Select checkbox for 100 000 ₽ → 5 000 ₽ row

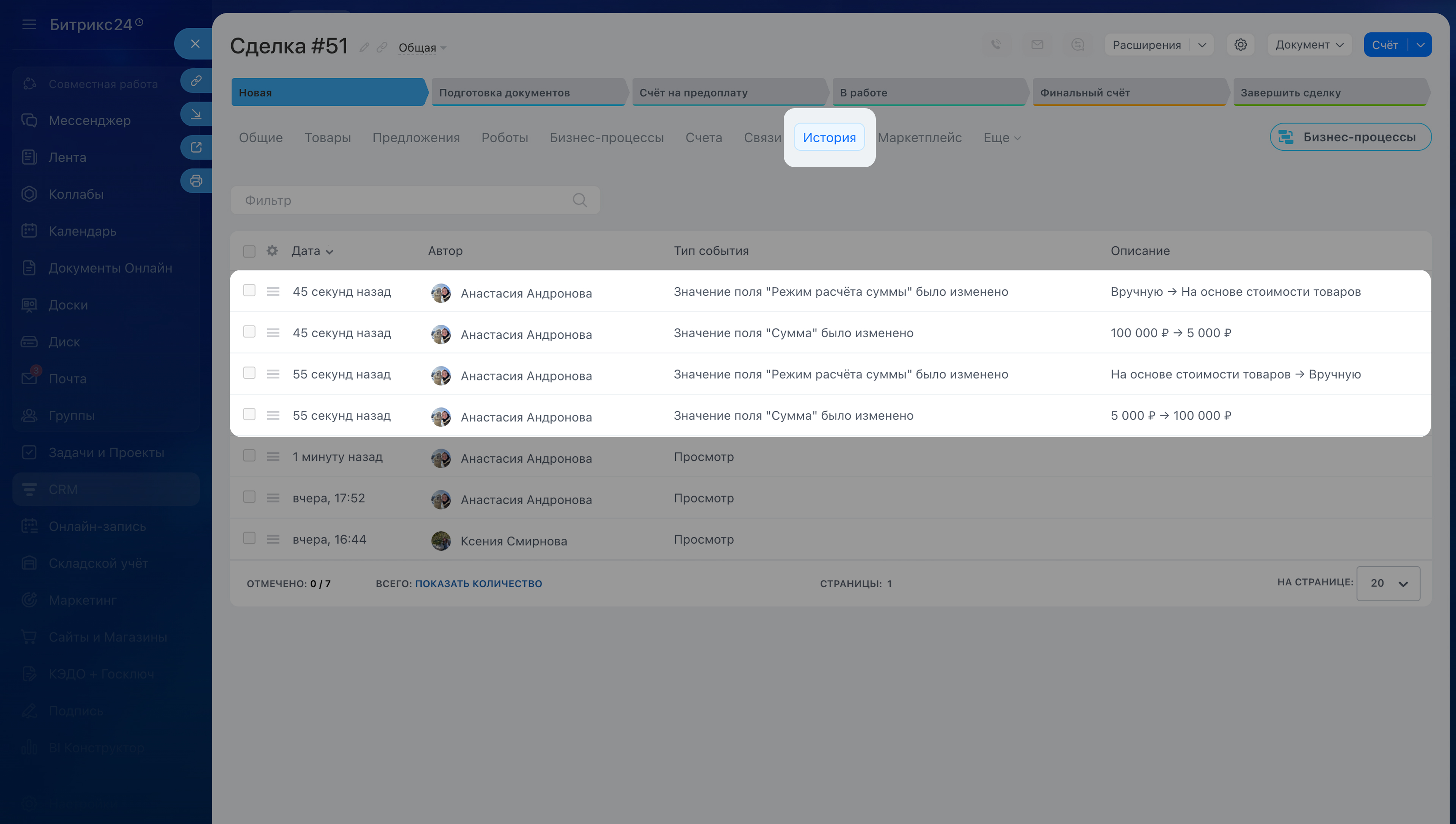pos(249,332)
